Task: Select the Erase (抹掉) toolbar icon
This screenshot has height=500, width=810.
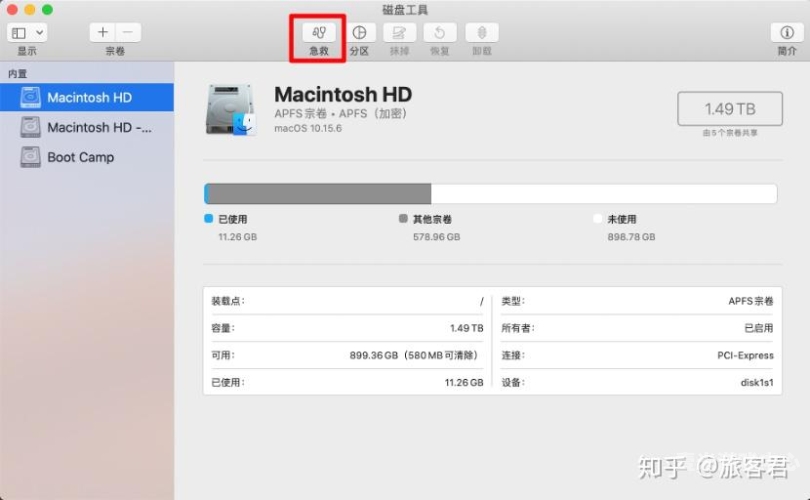Action: (x=399, y=33)
